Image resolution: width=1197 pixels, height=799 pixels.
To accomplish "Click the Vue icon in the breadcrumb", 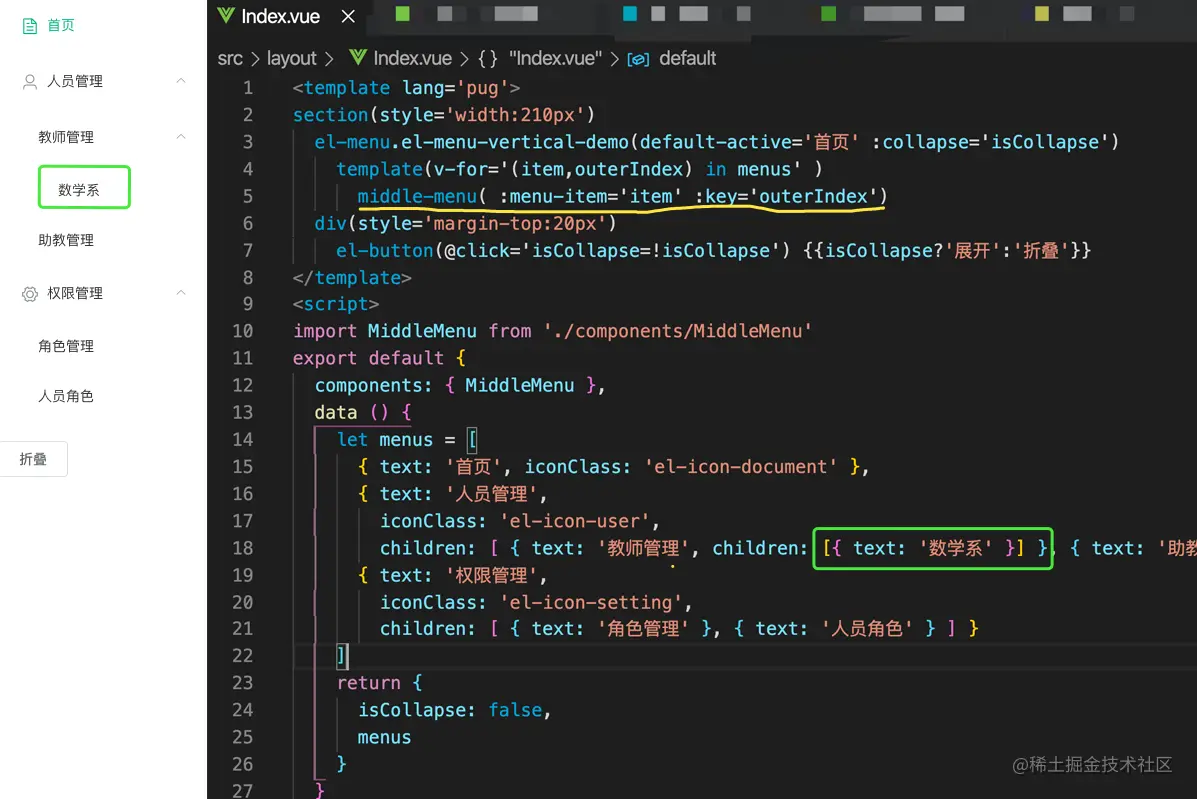I will (357, 57).
